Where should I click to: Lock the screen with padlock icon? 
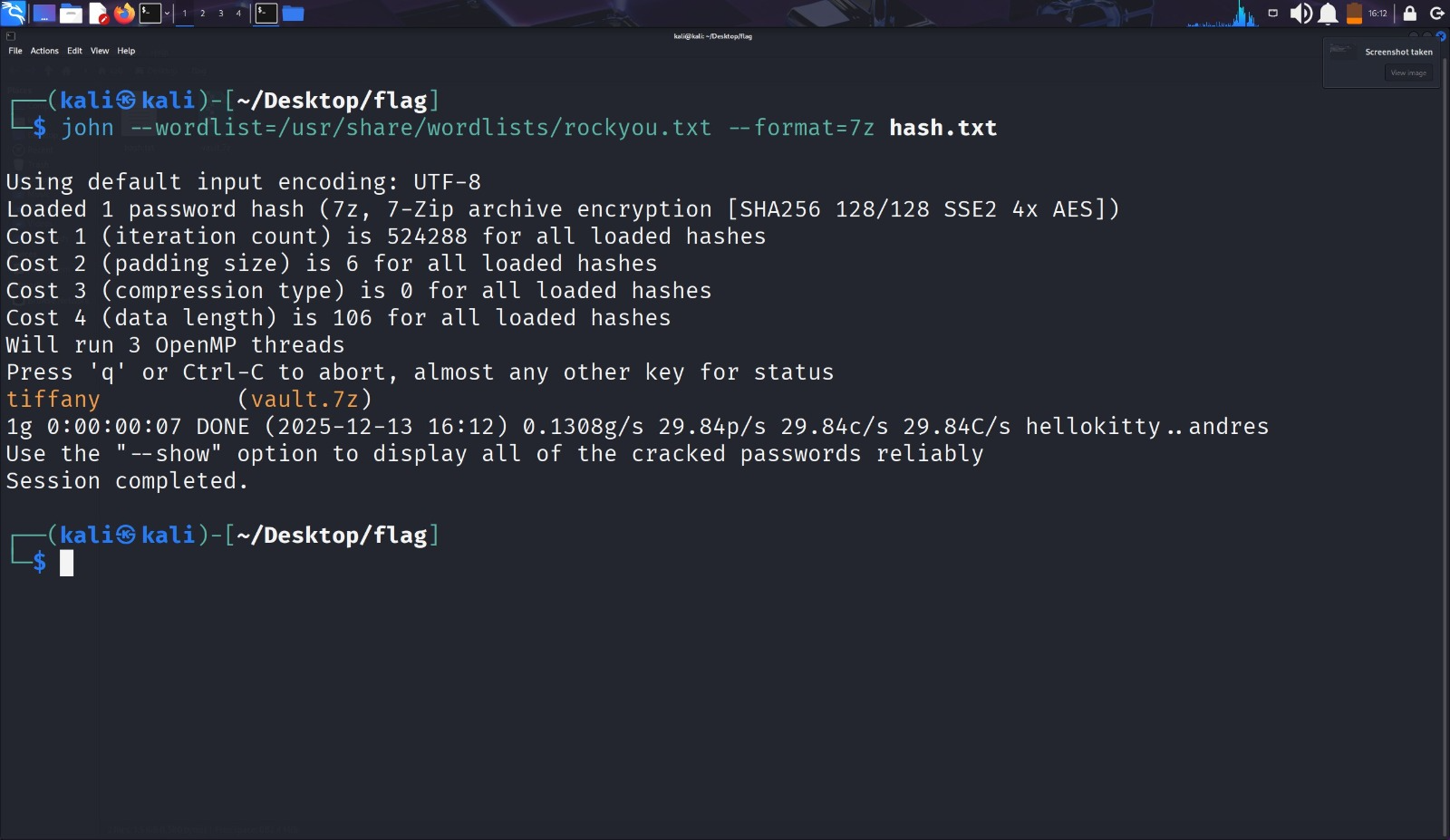point(1409,13)
